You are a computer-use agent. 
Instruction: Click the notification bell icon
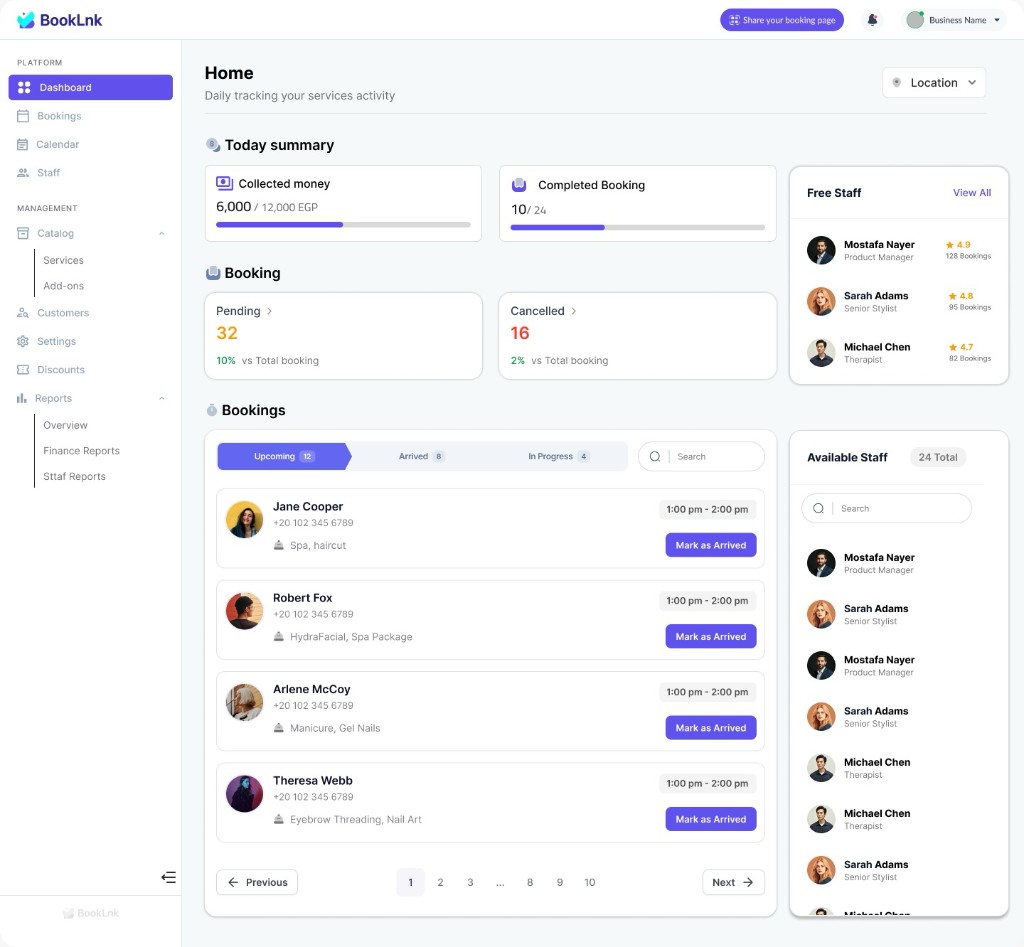872,20
